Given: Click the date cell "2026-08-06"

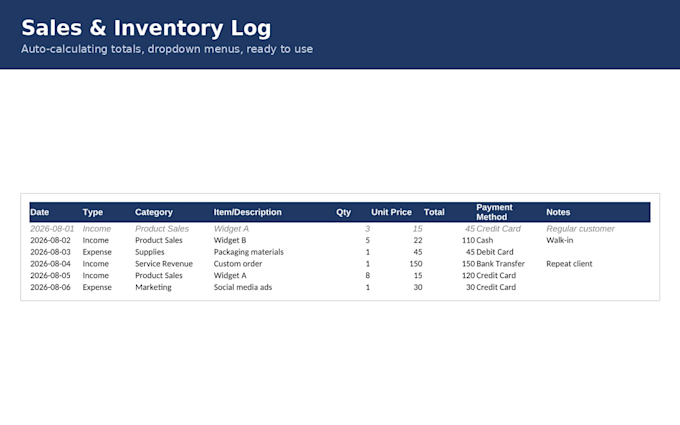Looking at the screenshot, I should pos(50,287).
